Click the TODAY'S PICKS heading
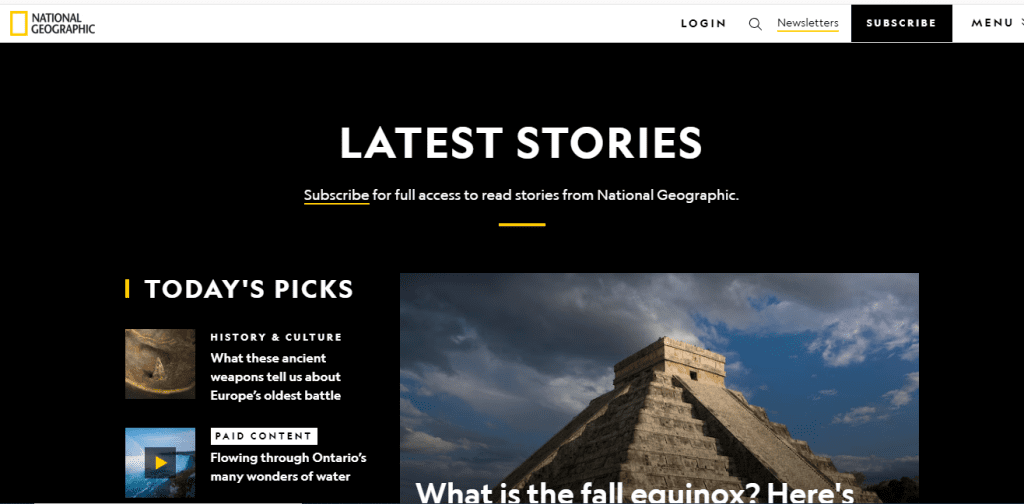The image size is (1024, 504). 249,289
